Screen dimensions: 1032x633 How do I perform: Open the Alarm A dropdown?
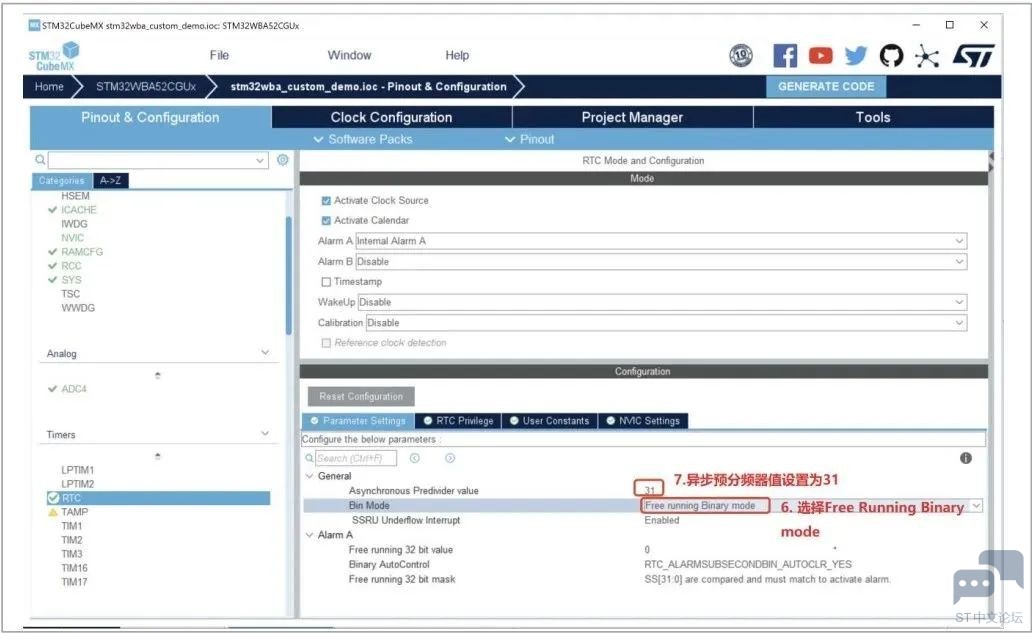tap(661, 241)
